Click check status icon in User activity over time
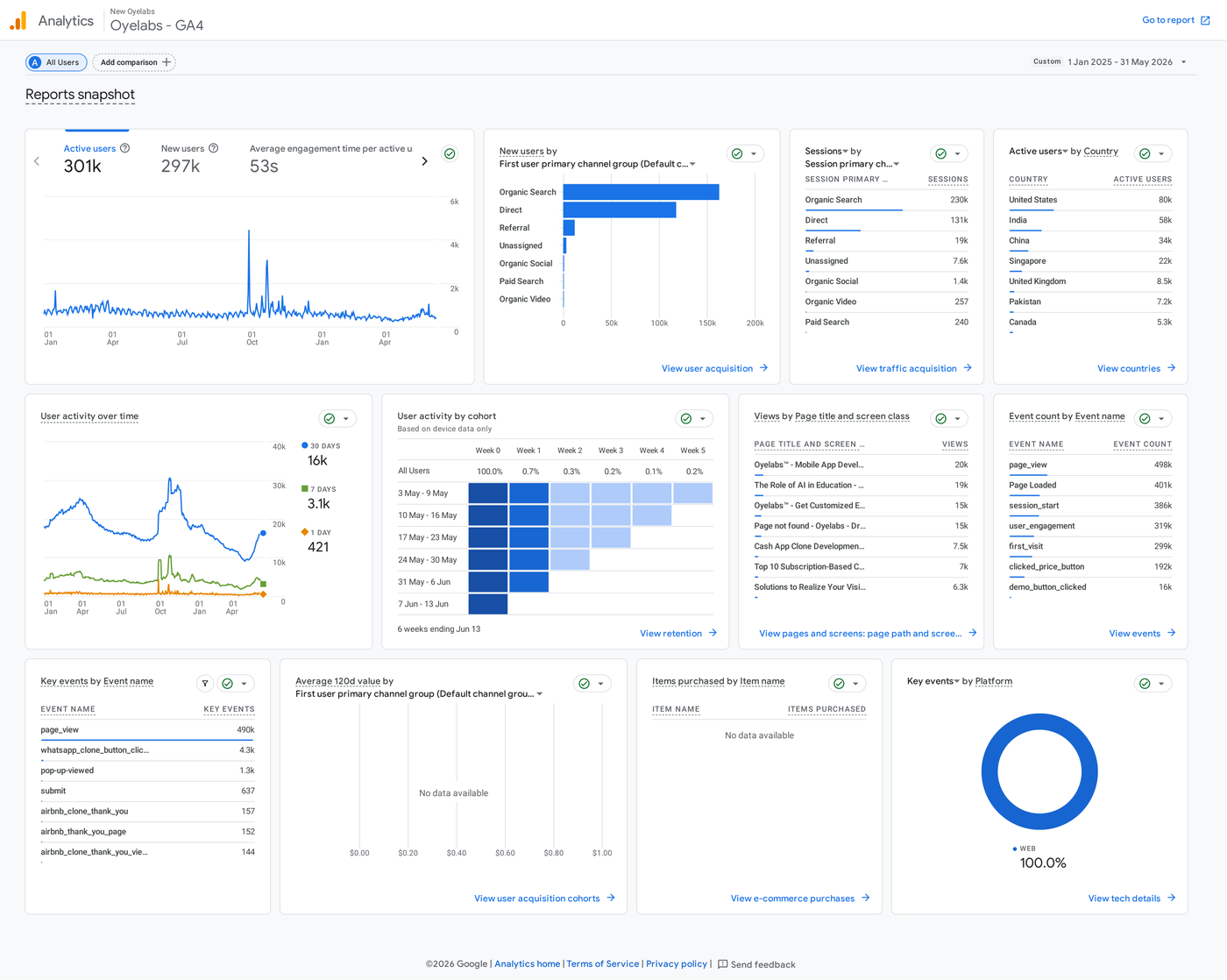Image resolution: width=1227 pixels, height=980 pixels. point(330,418)
